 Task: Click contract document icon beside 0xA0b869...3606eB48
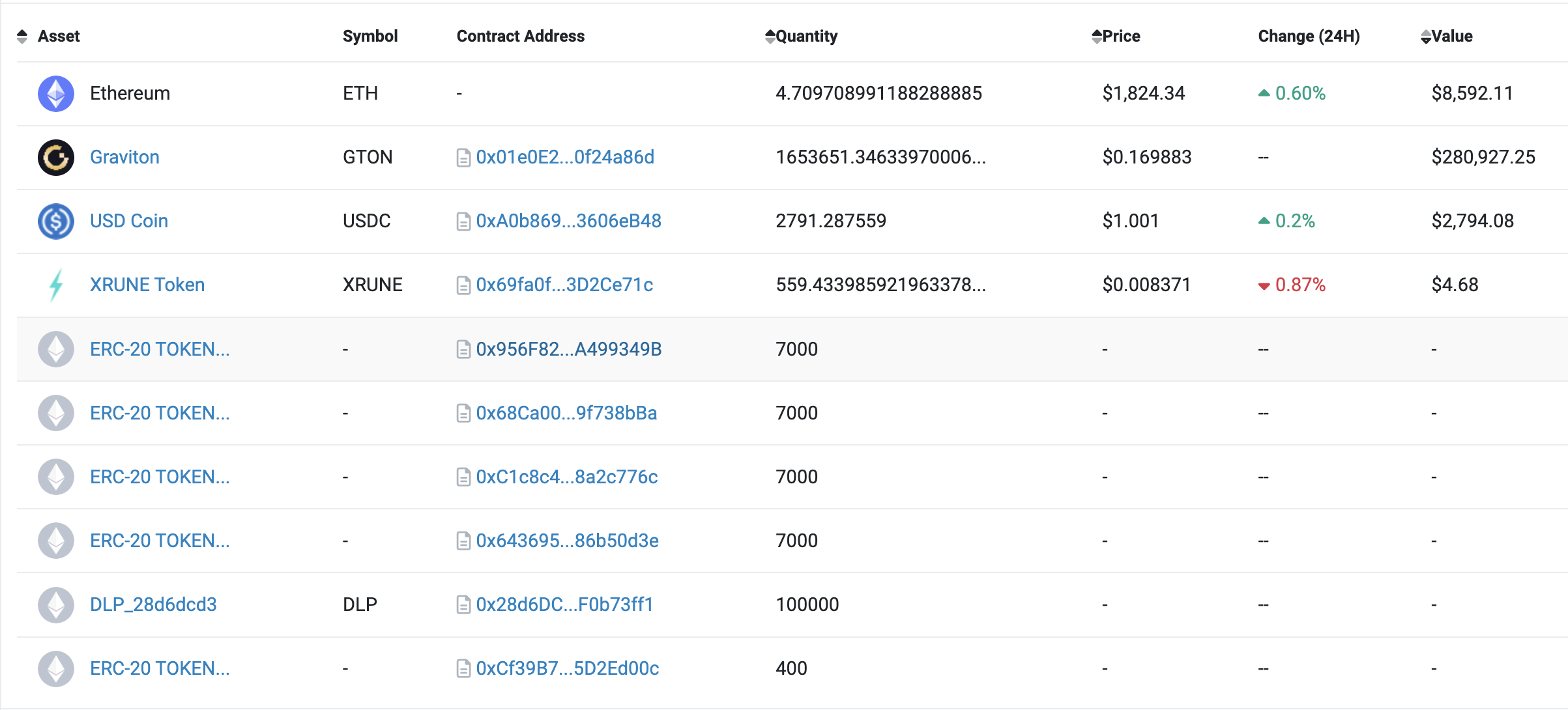coord(463,221)
